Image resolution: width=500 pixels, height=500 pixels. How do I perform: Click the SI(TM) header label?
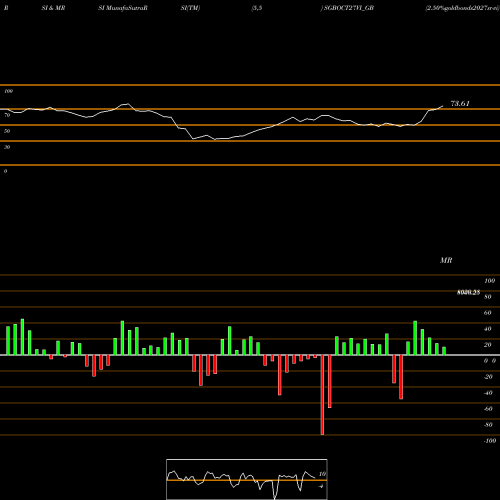(x=190, y=8)
